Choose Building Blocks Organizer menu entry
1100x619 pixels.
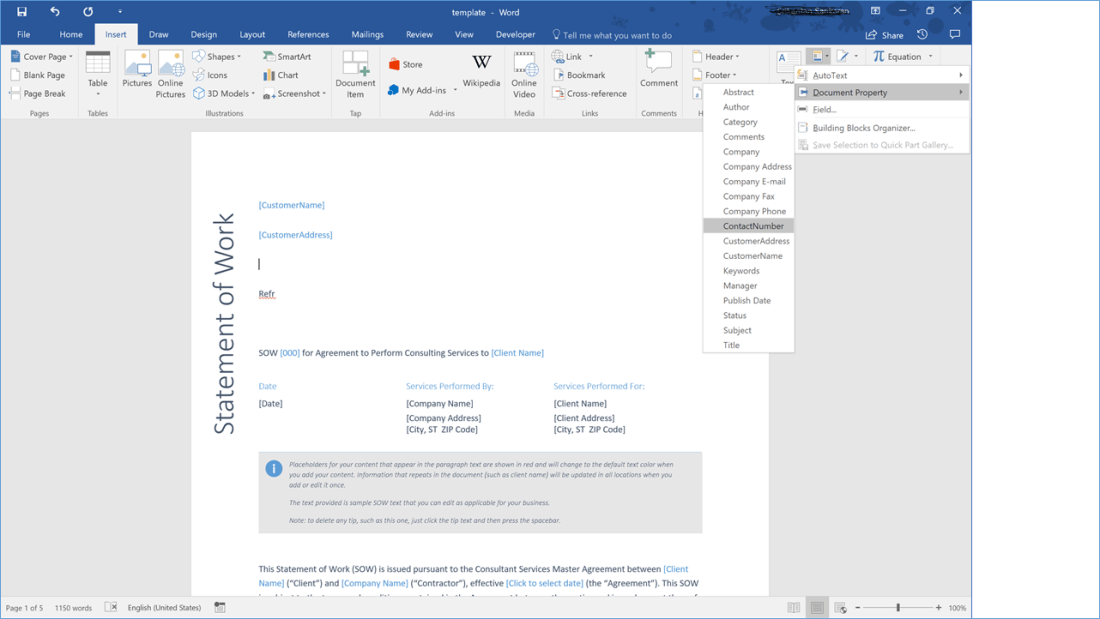coord(863,128)
